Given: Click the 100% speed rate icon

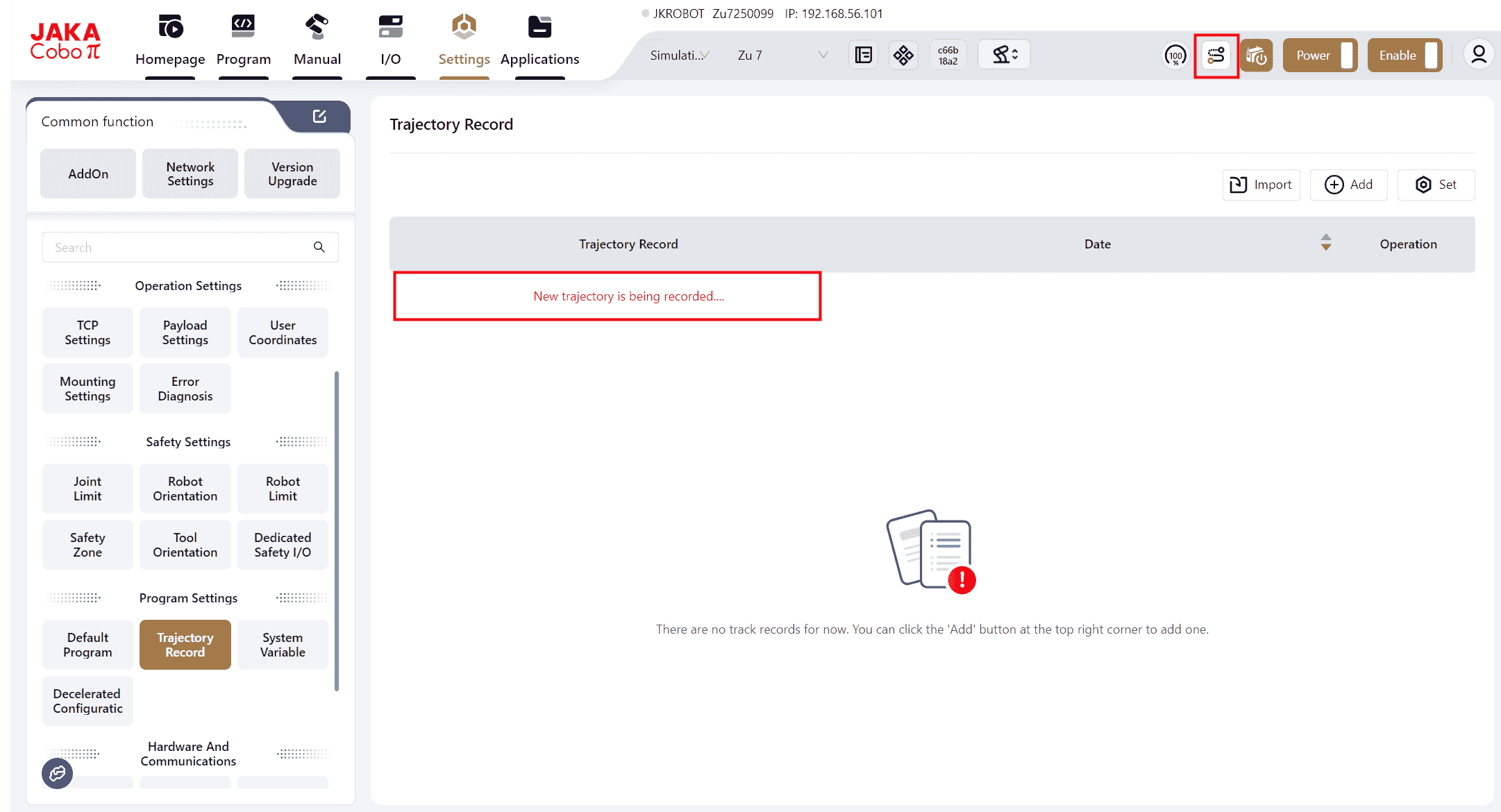Looking at the screenshot, I should click(1175, 56).
